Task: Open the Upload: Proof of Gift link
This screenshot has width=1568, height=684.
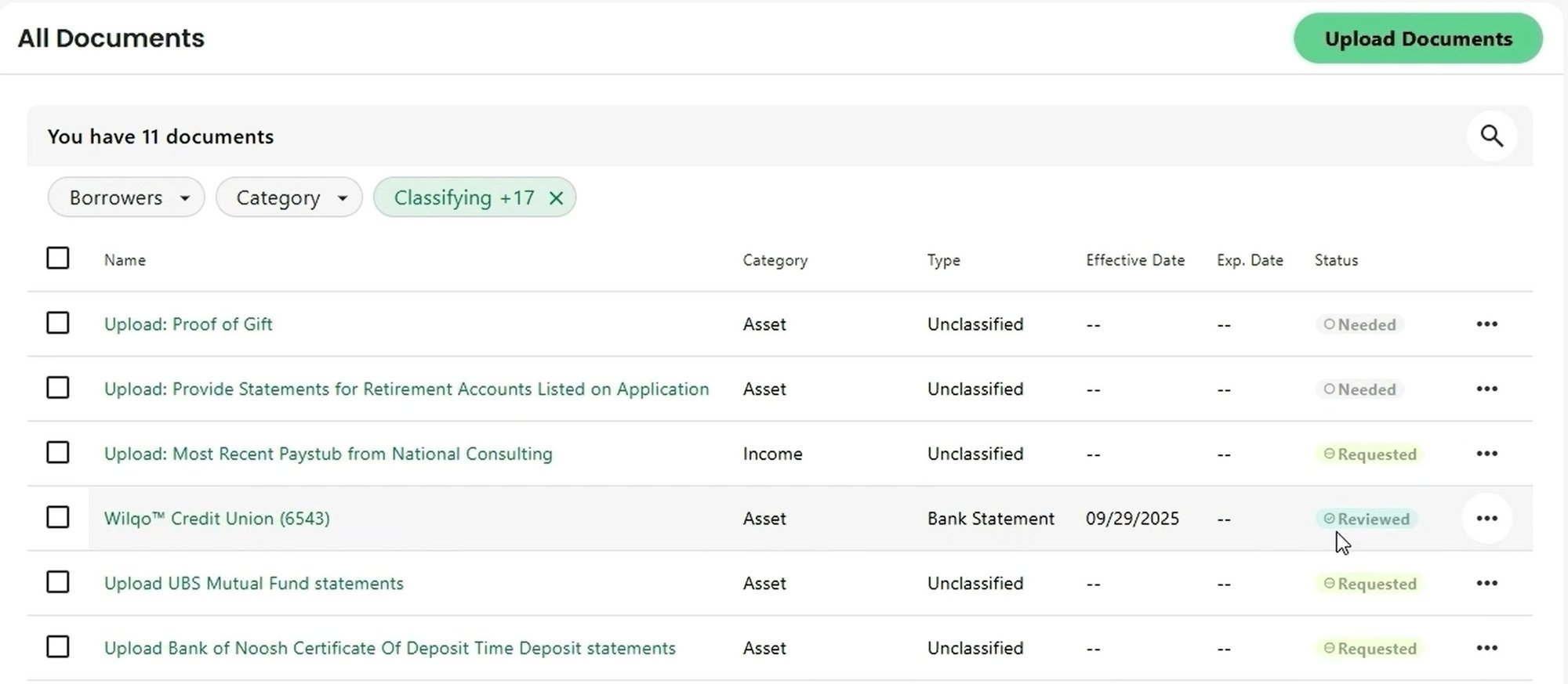Action: point(188,324)
